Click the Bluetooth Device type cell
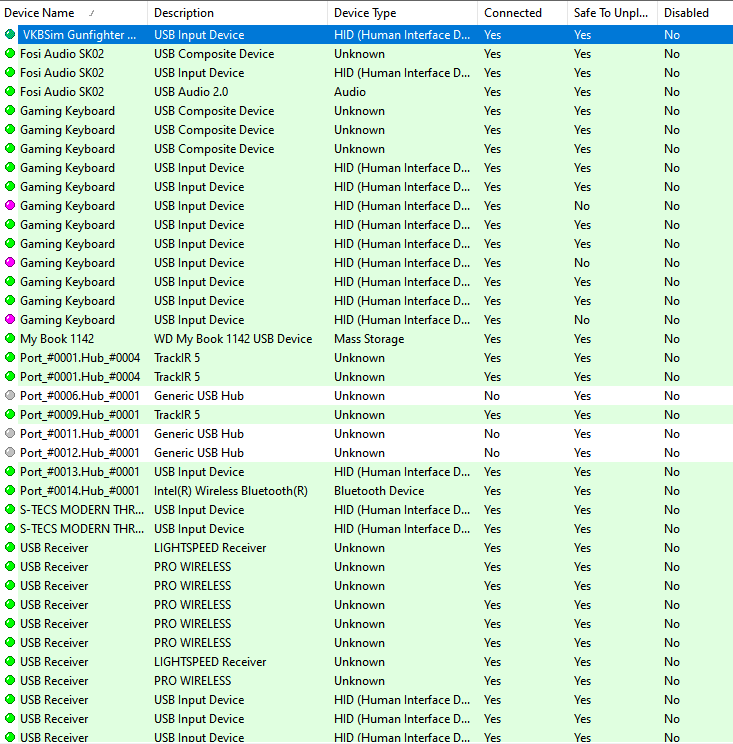 [x=379, y=491]
